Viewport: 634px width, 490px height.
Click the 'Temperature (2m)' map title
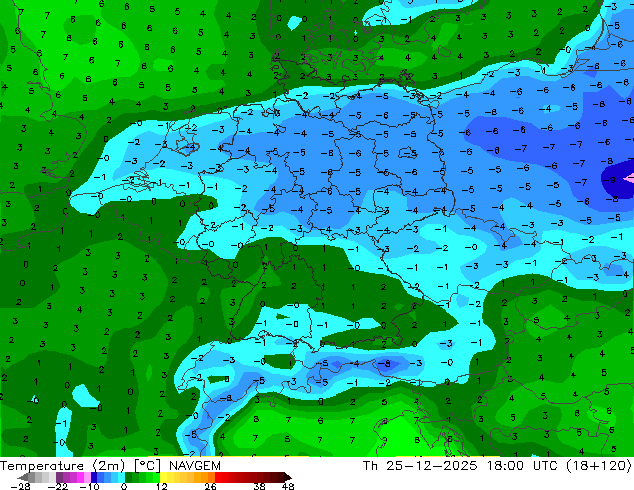coord(62,466)
